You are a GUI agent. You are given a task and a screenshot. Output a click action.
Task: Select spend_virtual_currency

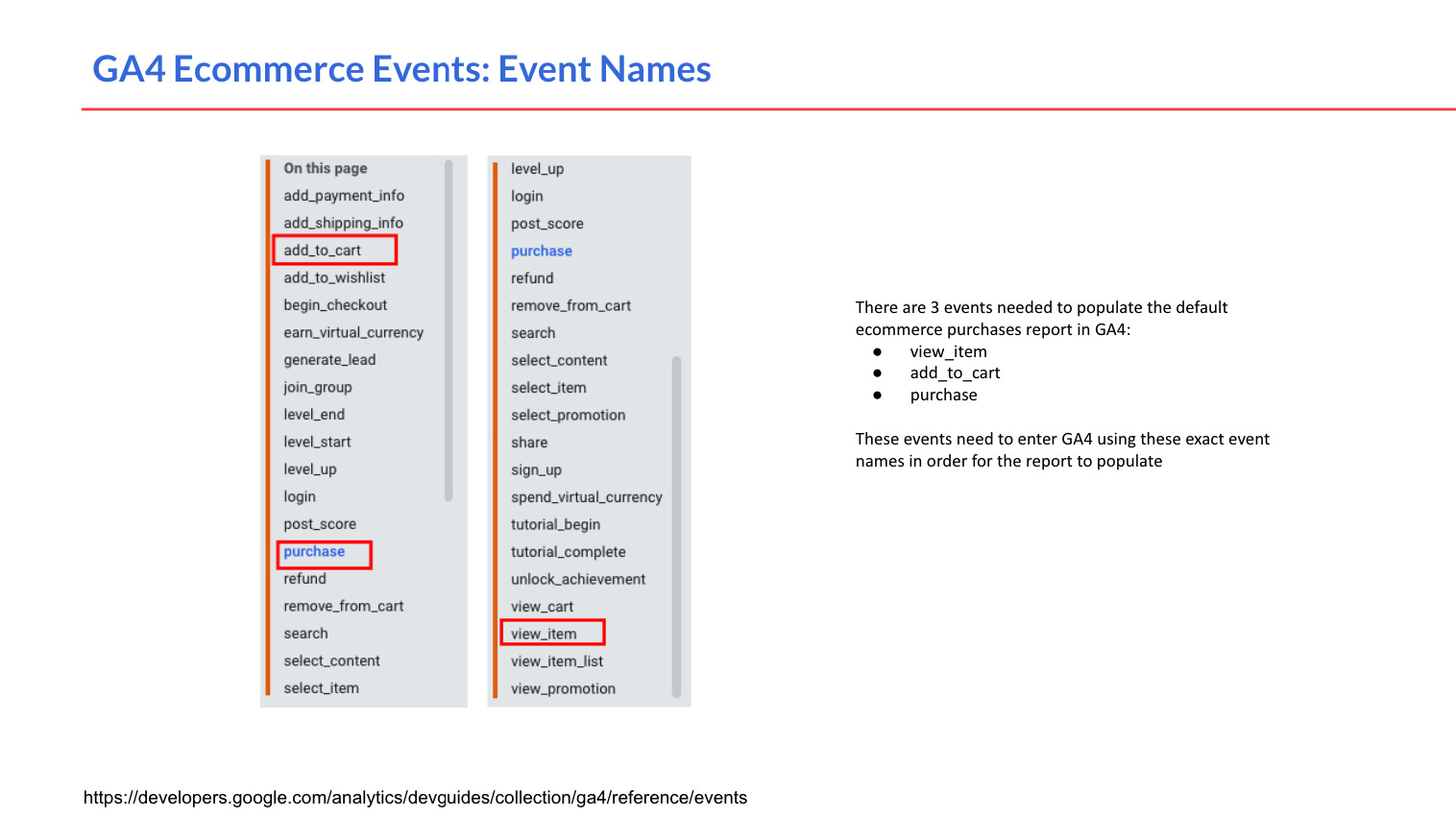[587, 497]
